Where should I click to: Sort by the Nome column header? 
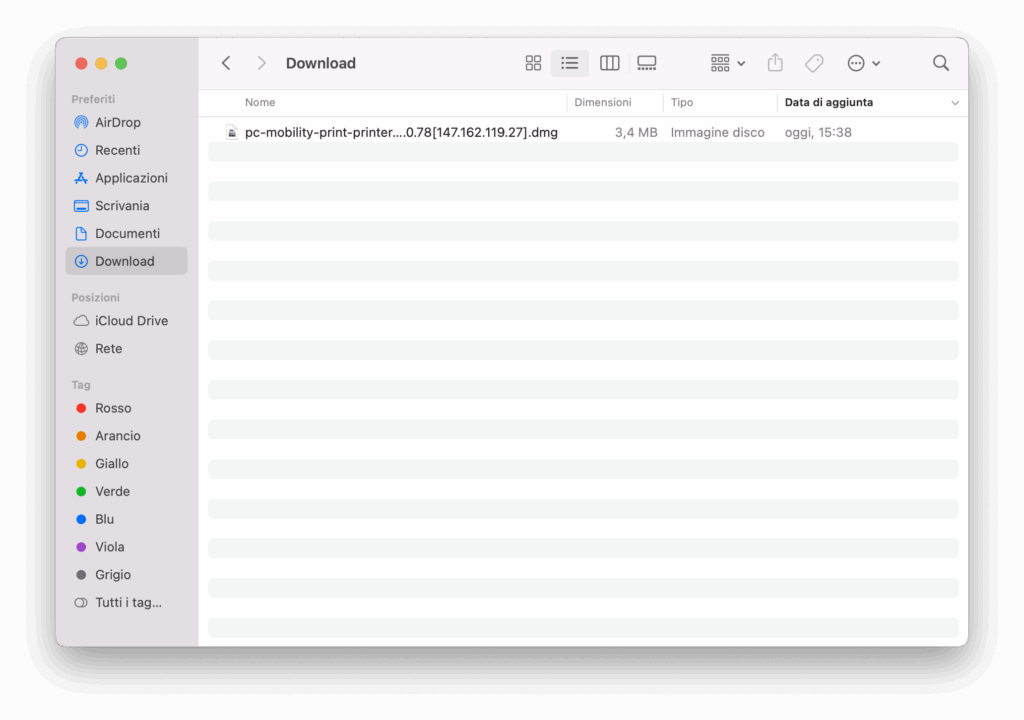tap(260, 103)
